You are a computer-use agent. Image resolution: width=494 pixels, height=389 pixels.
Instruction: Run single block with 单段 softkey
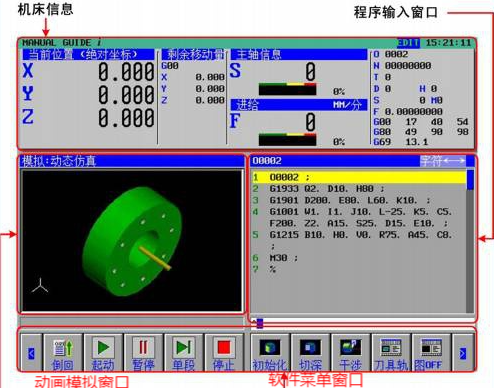click(x=184, y=353)
